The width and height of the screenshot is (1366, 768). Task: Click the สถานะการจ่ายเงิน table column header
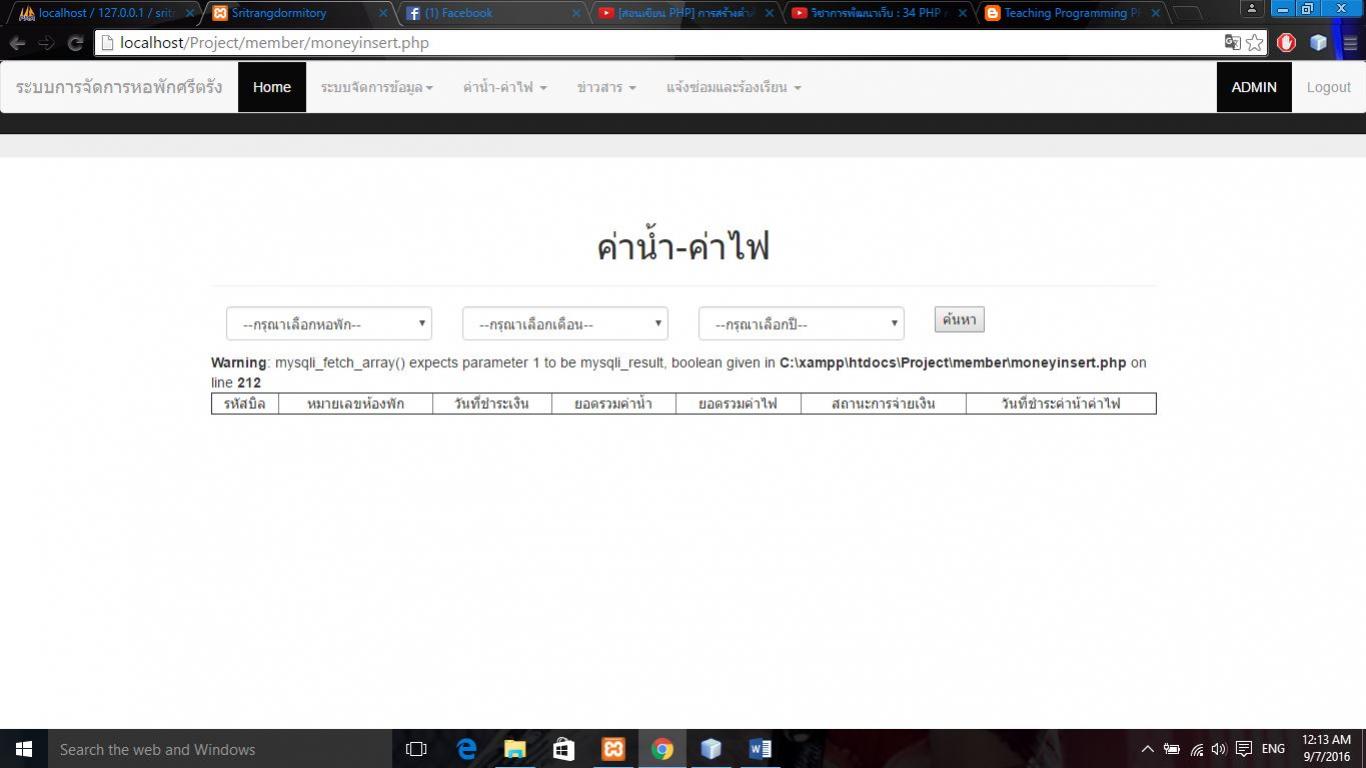[884, 404]
